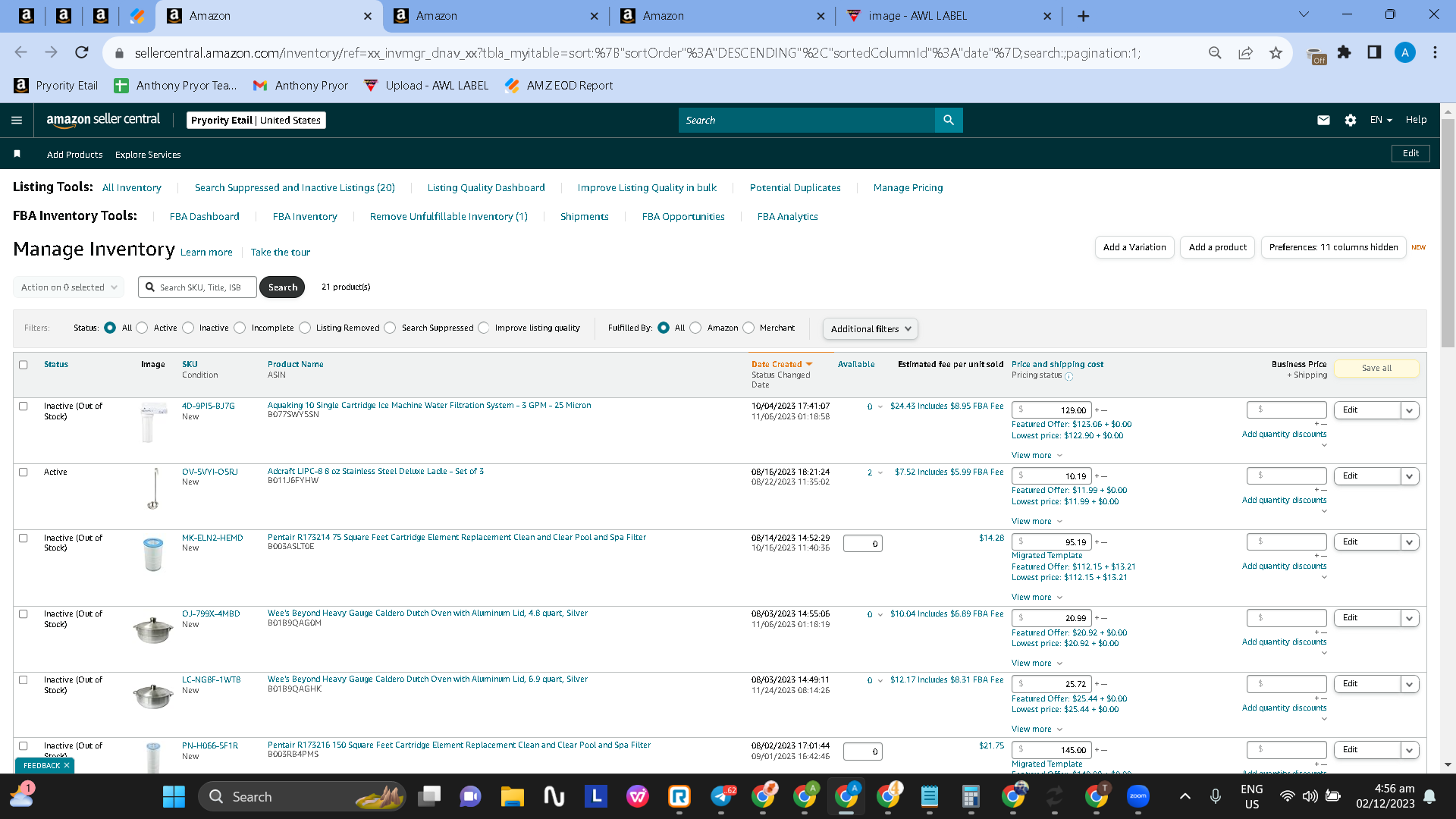Viewport: 1456px width, 819px height.
Task: Open SKU link MK-ELN2-HEMD
Action: click(212, 538)
